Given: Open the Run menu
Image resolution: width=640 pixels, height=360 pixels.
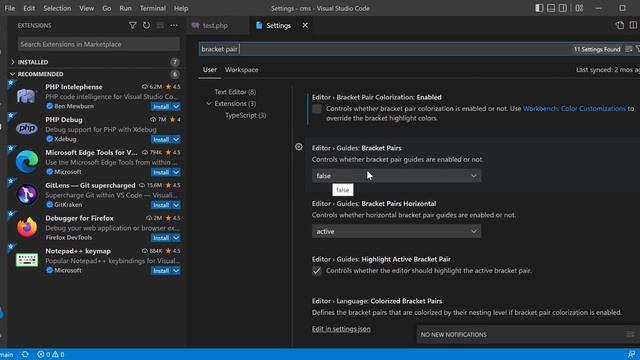Looking at the screenshot, I should 125,8.
